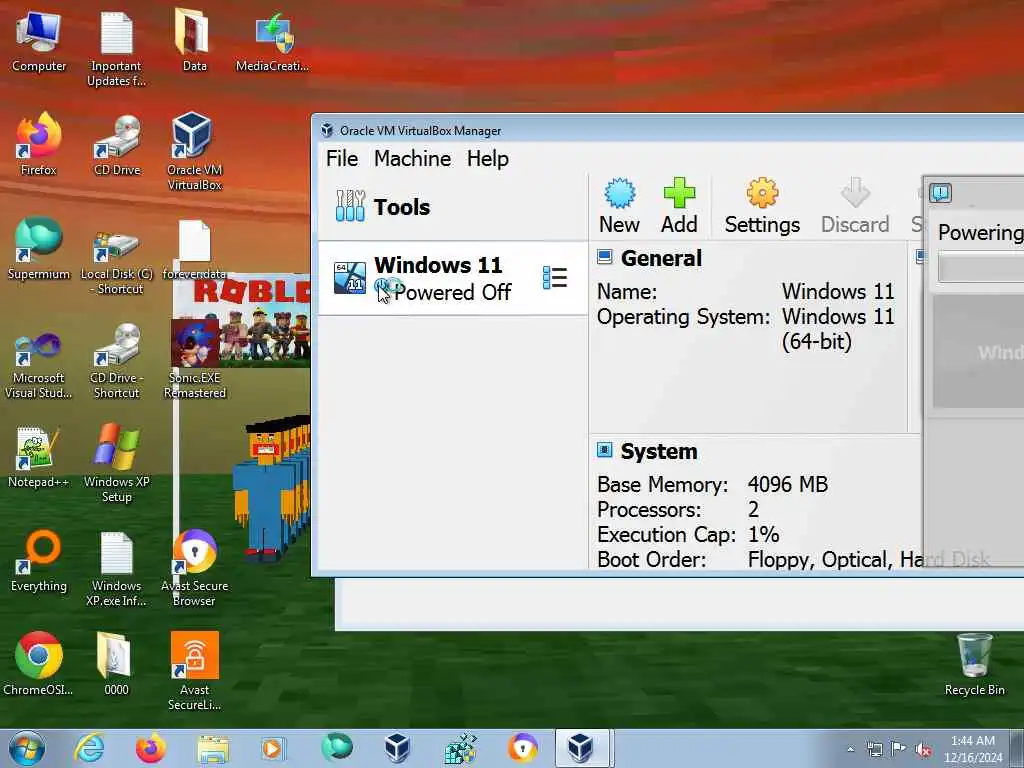The height and width of the screenshot is (768, 1024).
Task: Click the Discard toolbar icon
Action: point(855,206)
